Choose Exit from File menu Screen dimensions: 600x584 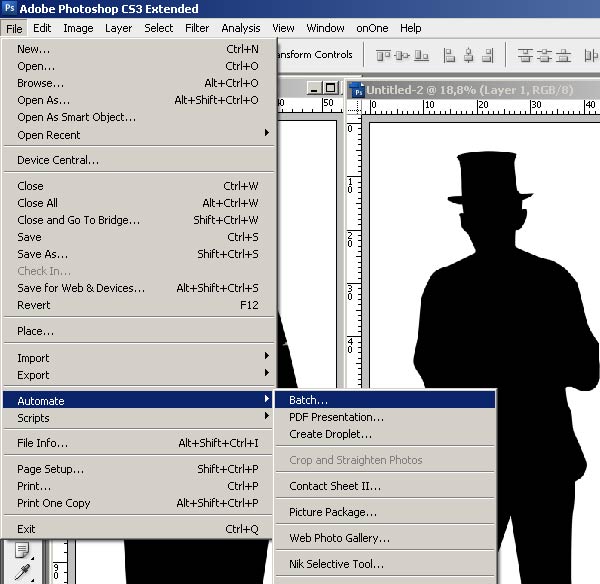(139, 529)
